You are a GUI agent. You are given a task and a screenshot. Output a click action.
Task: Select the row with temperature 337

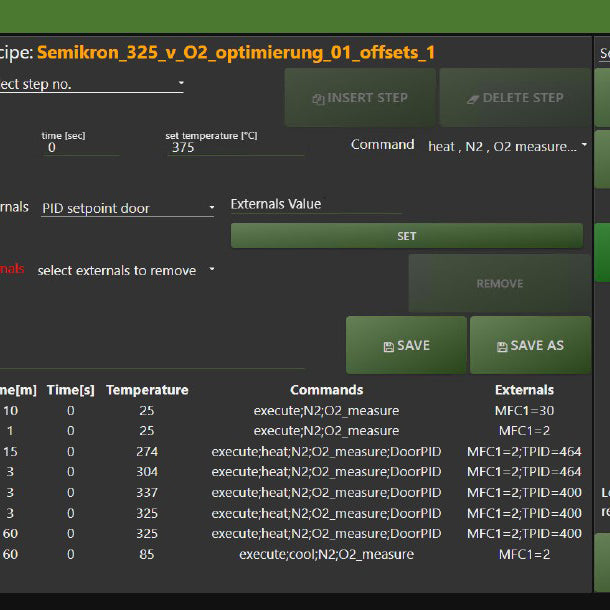coord(291,493)
